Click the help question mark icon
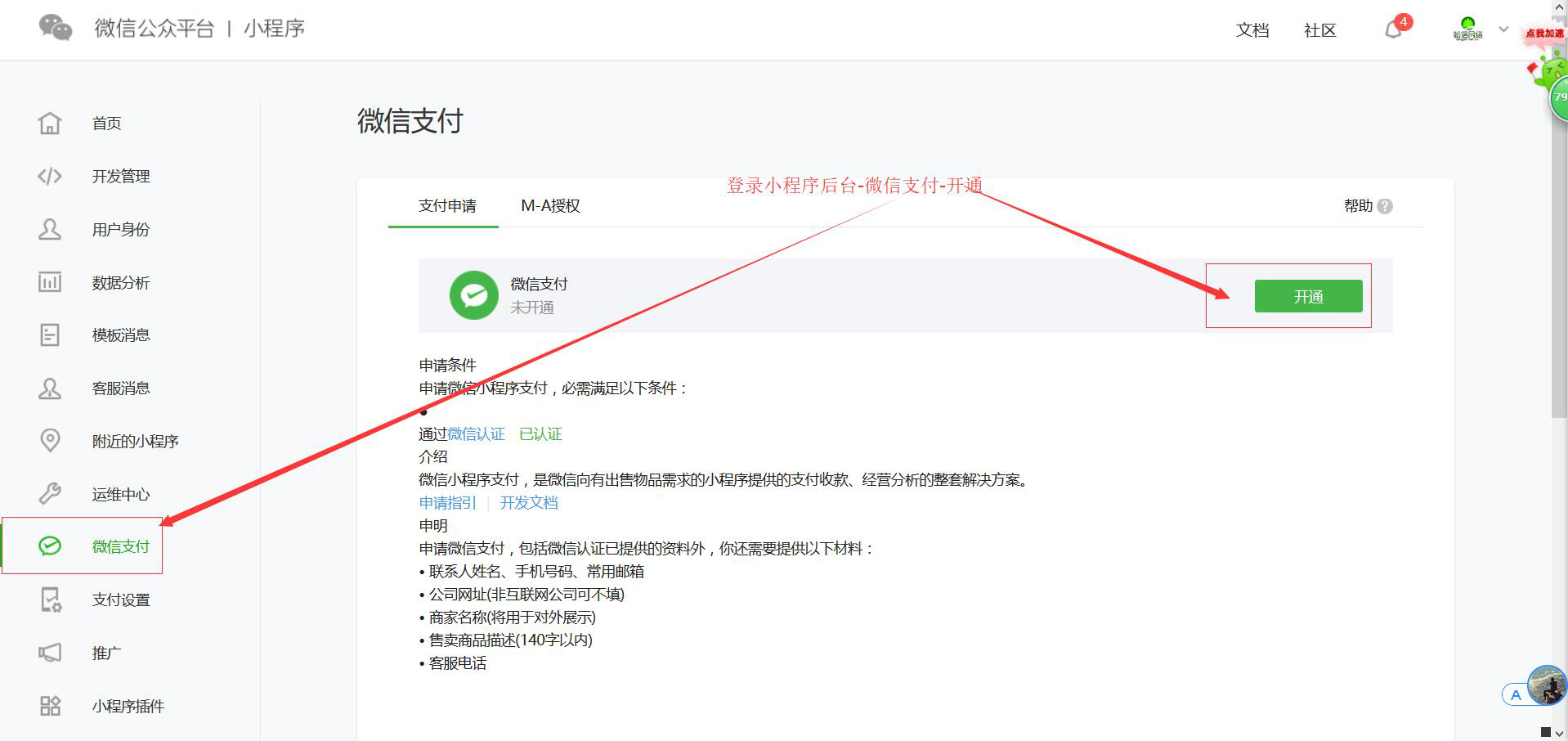 tap(1385, 206)
